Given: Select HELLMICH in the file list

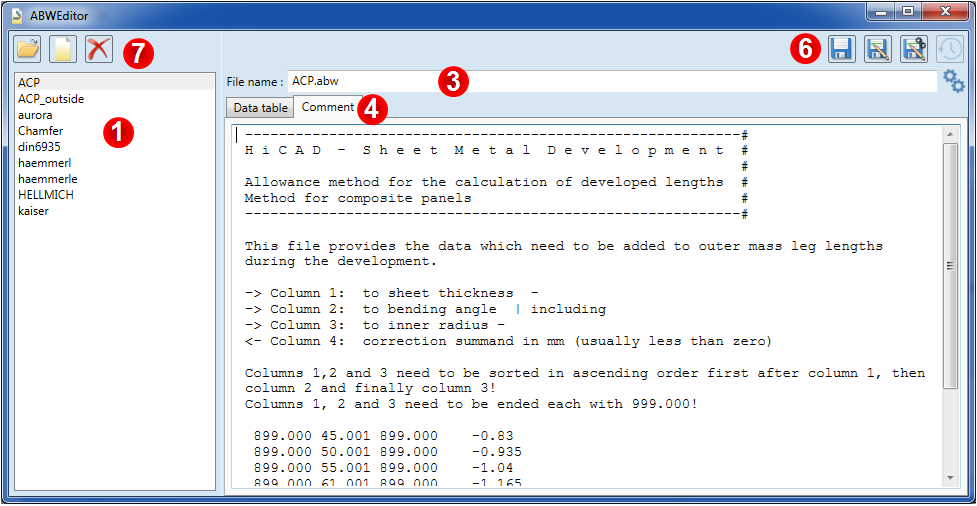Looking at the screenshot, I should [x=115, y=195].
